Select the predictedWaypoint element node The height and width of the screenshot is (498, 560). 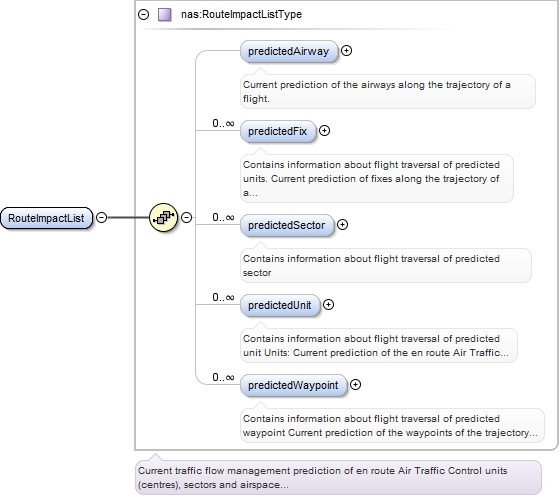pyautogui.click(x=293, y=385)
